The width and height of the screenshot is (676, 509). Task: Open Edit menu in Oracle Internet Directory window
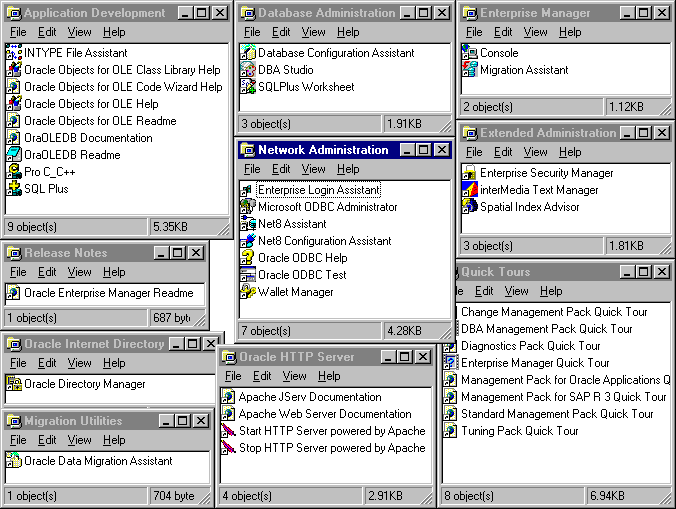click(x=47, y=363)
